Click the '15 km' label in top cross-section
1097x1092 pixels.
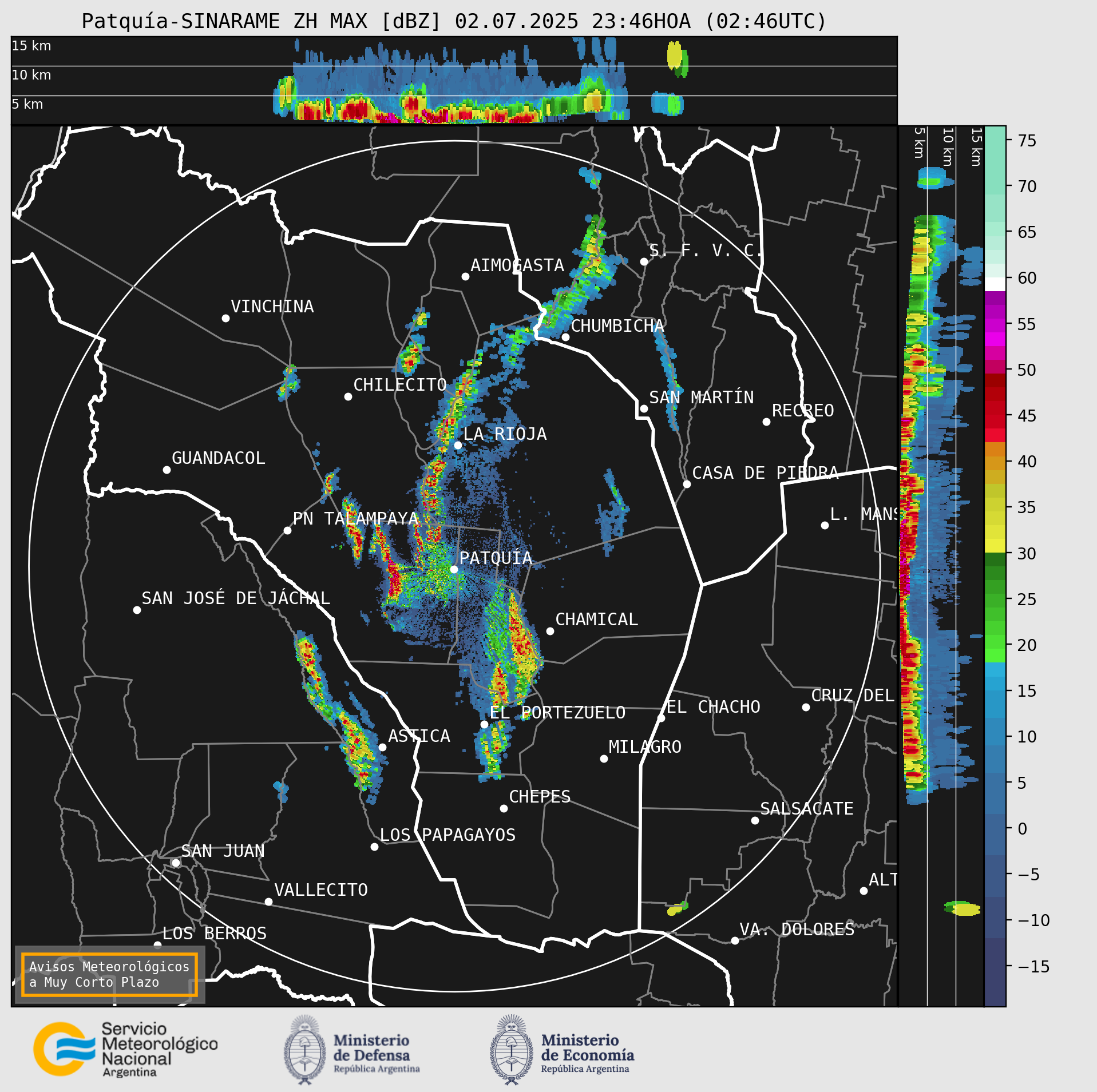tap(31, 46)
